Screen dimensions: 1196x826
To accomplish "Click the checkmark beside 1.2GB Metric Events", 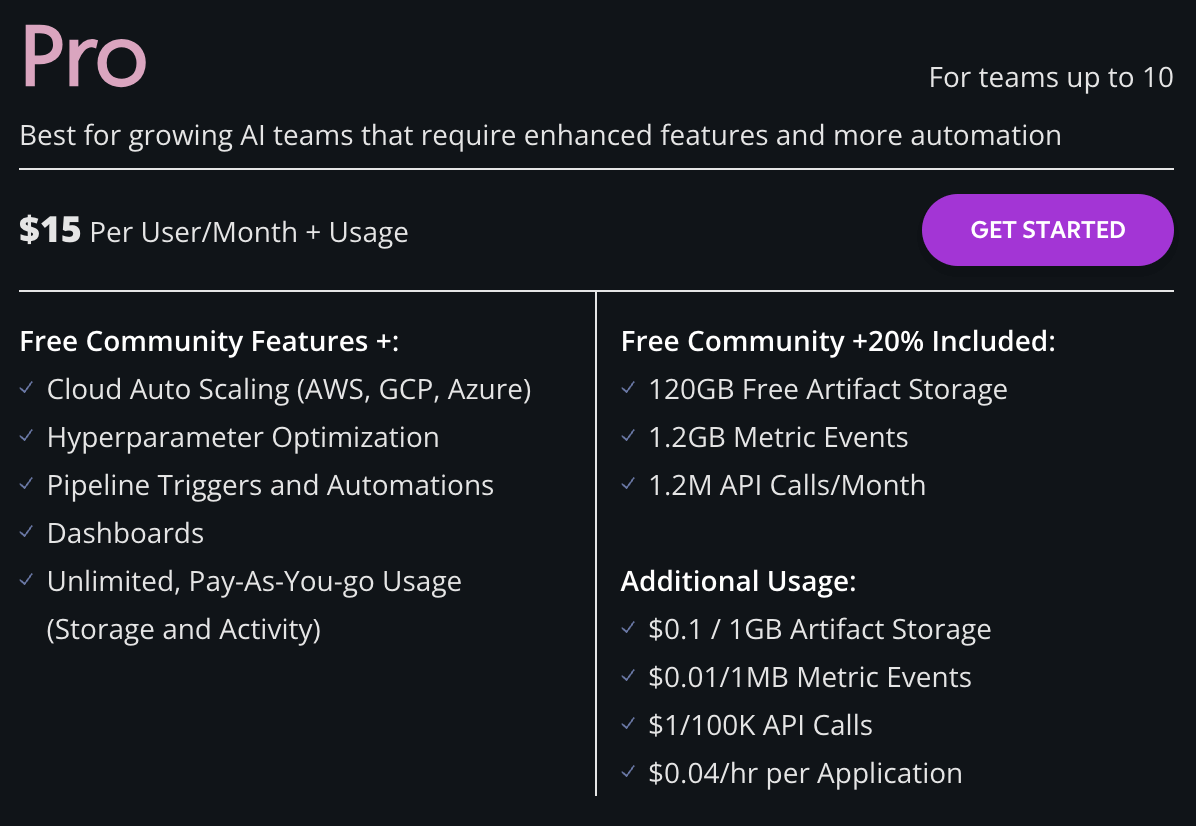I will click(628, 437).
